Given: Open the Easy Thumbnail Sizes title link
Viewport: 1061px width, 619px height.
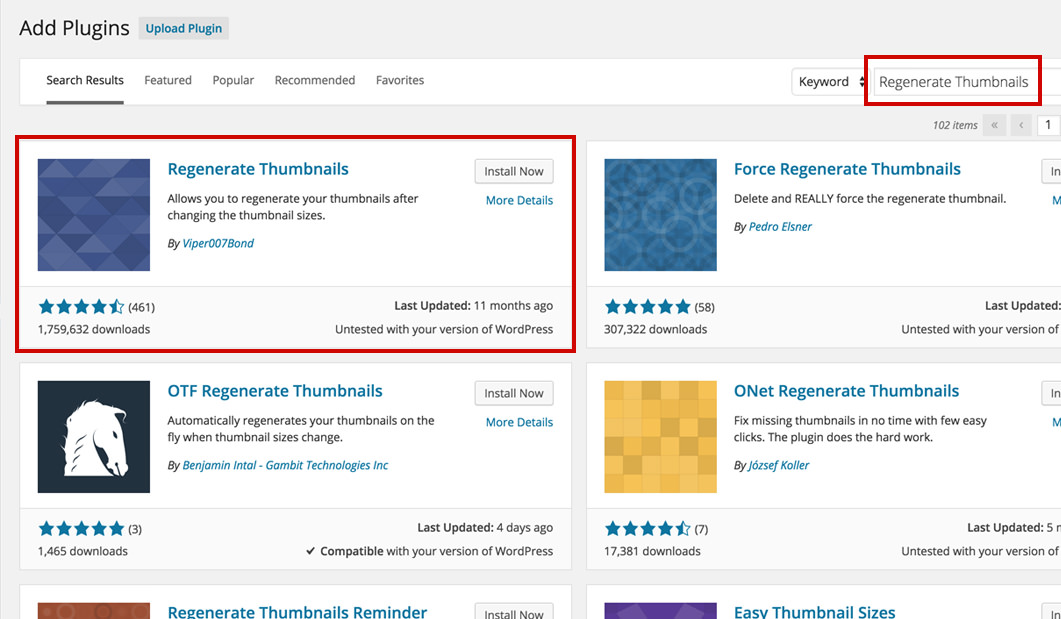Looking at the screenshot, I should tap(815, 612).
